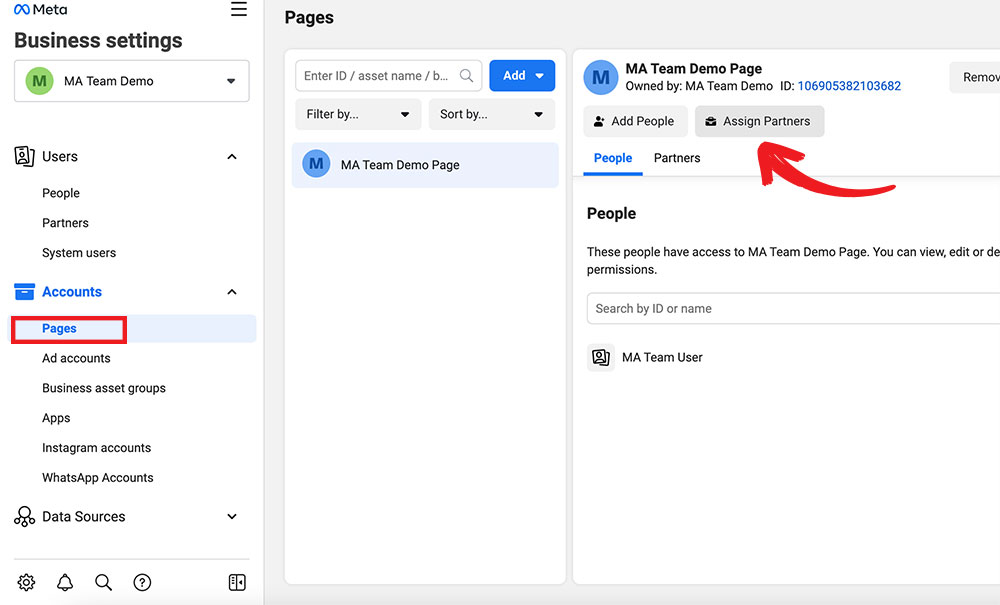
Task: Click the page ID 106905382103682 link
Action: pos(849,86)
